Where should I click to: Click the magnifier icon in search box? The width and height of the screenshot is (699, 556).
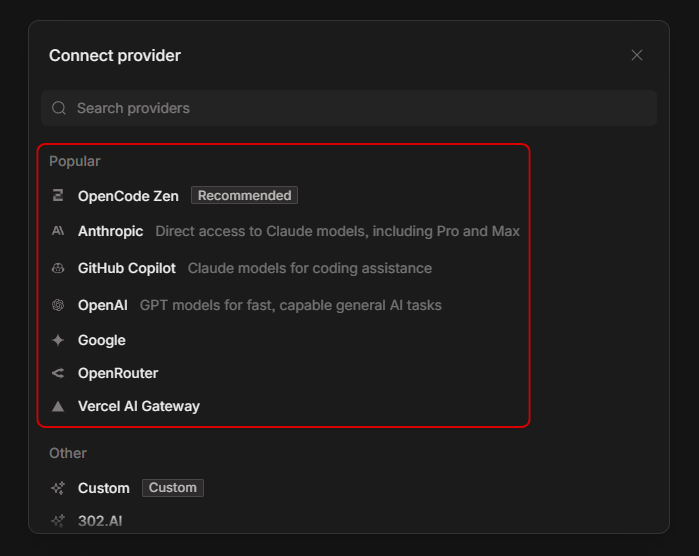pos(59,108)
